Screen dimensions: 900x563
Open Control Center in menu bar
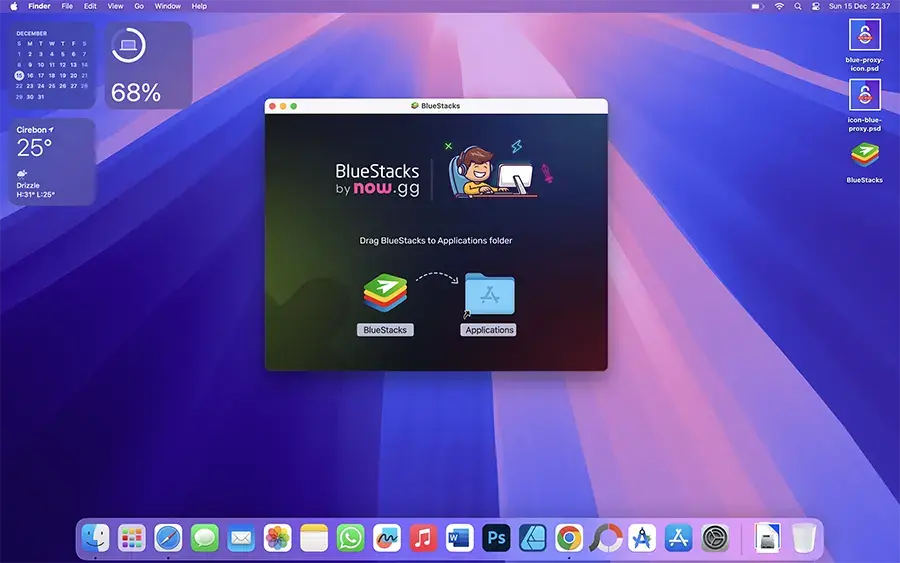click(816, 6)
